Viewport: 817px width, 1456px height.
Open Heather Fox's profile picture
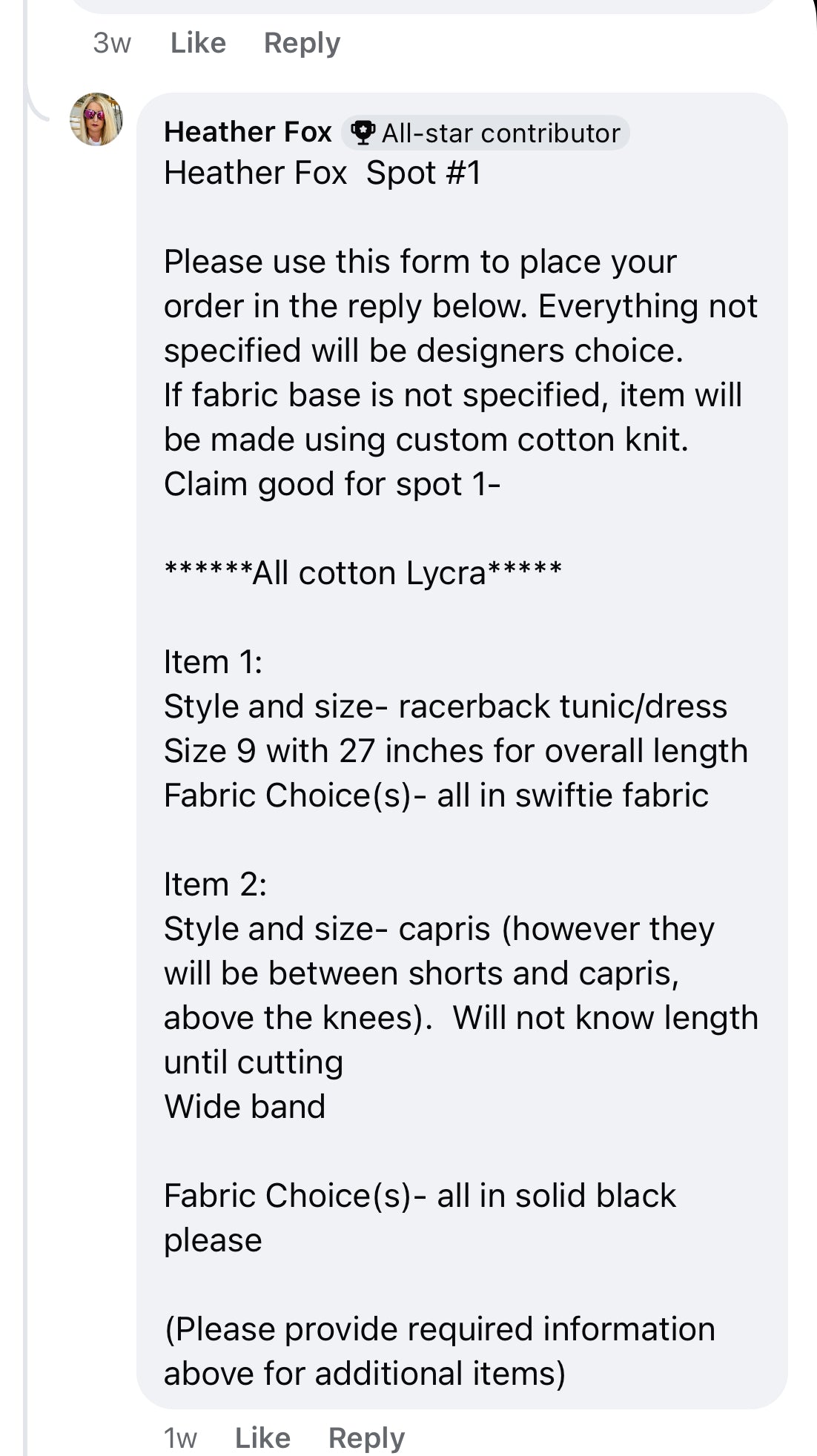[96, 119]
